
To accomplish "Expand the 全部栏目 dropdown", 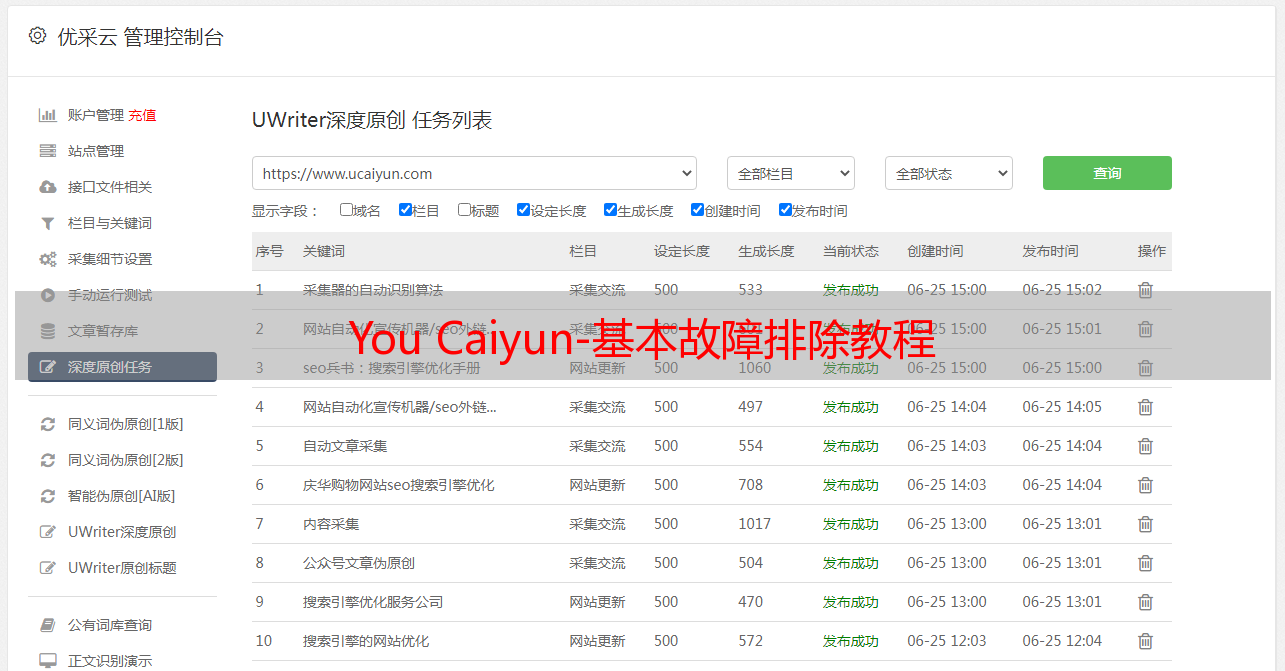I will point(791,173).
